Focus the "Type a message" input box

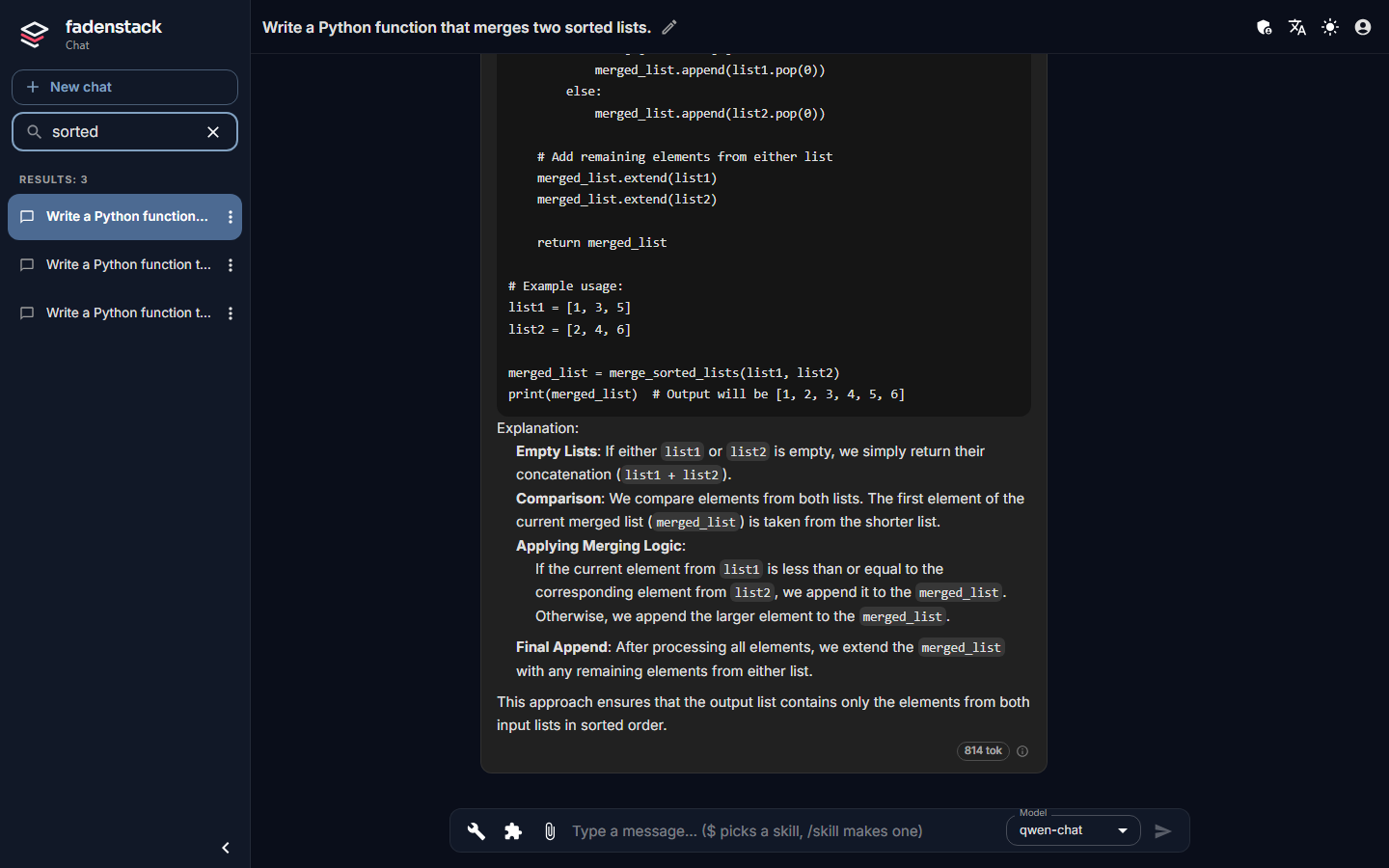(x=783, y=831)
